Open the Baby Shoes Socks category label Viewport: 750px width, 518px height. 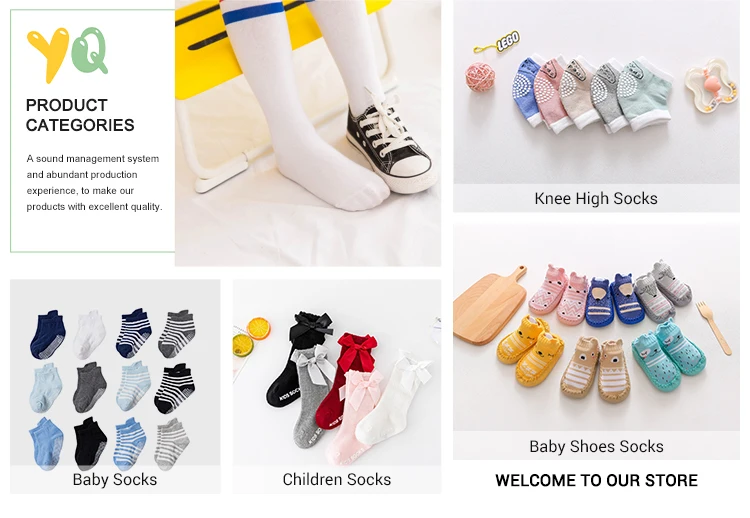point(596,446)
